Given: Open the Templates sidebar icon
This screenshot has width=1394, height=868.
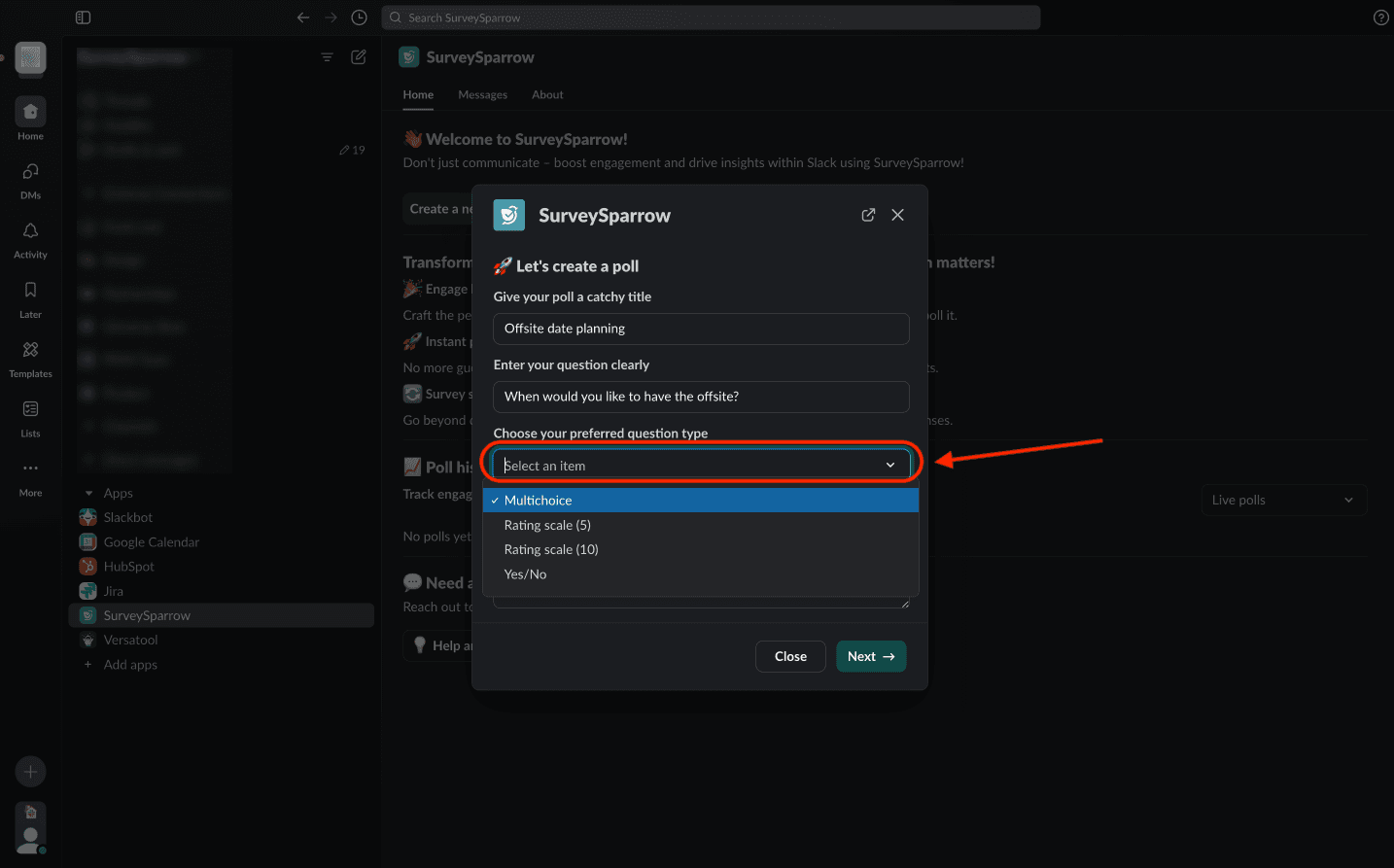Looking at the screenshot, I should (30, 350).
